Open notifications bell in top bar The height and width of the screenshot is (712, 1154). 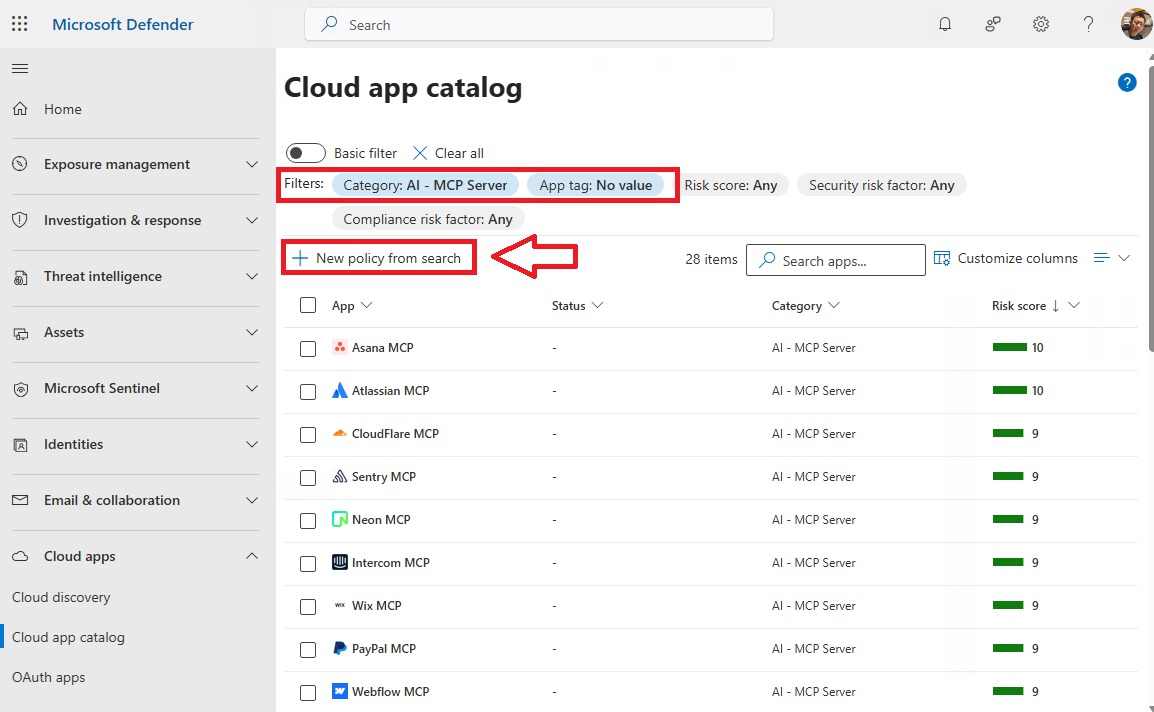(944, 23)
